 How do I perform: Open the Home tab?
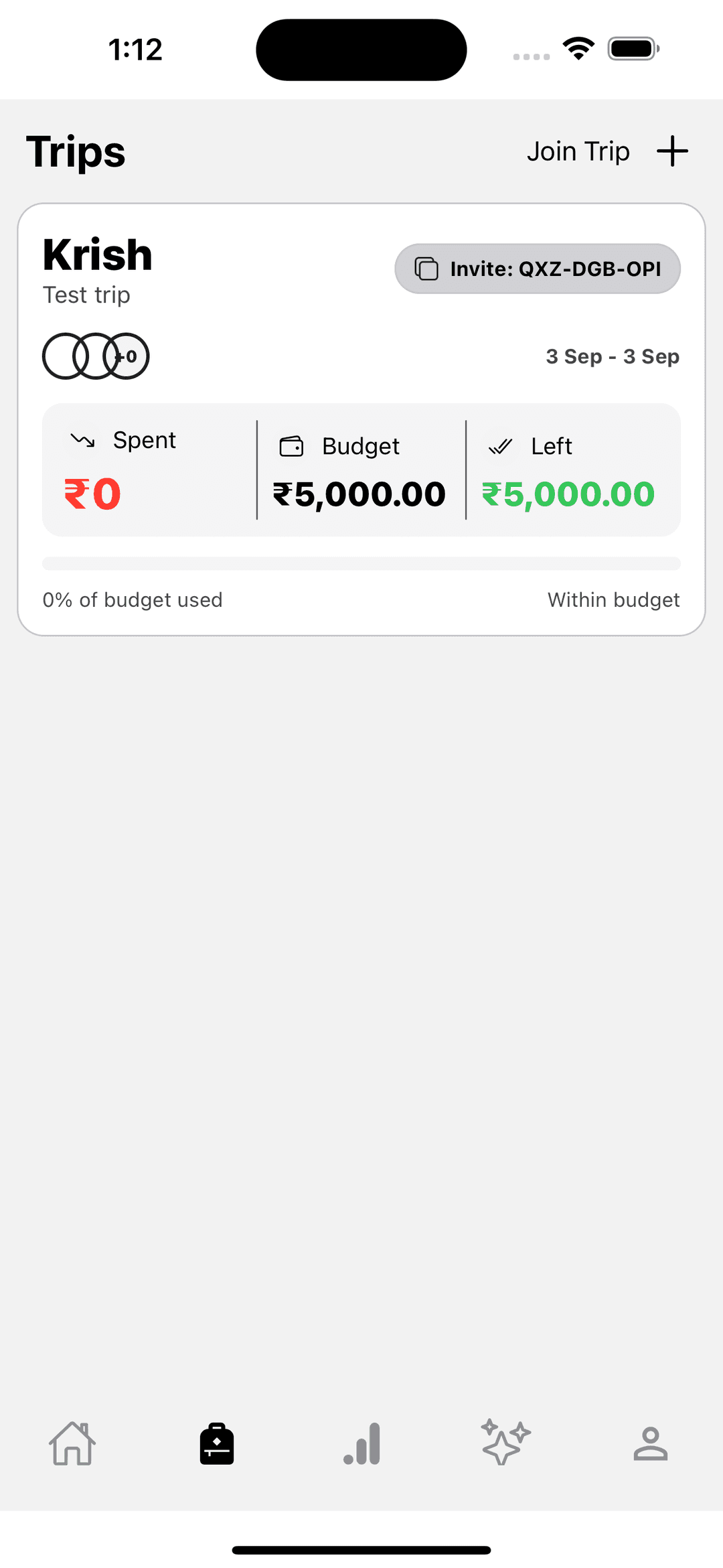[72, 1443]
